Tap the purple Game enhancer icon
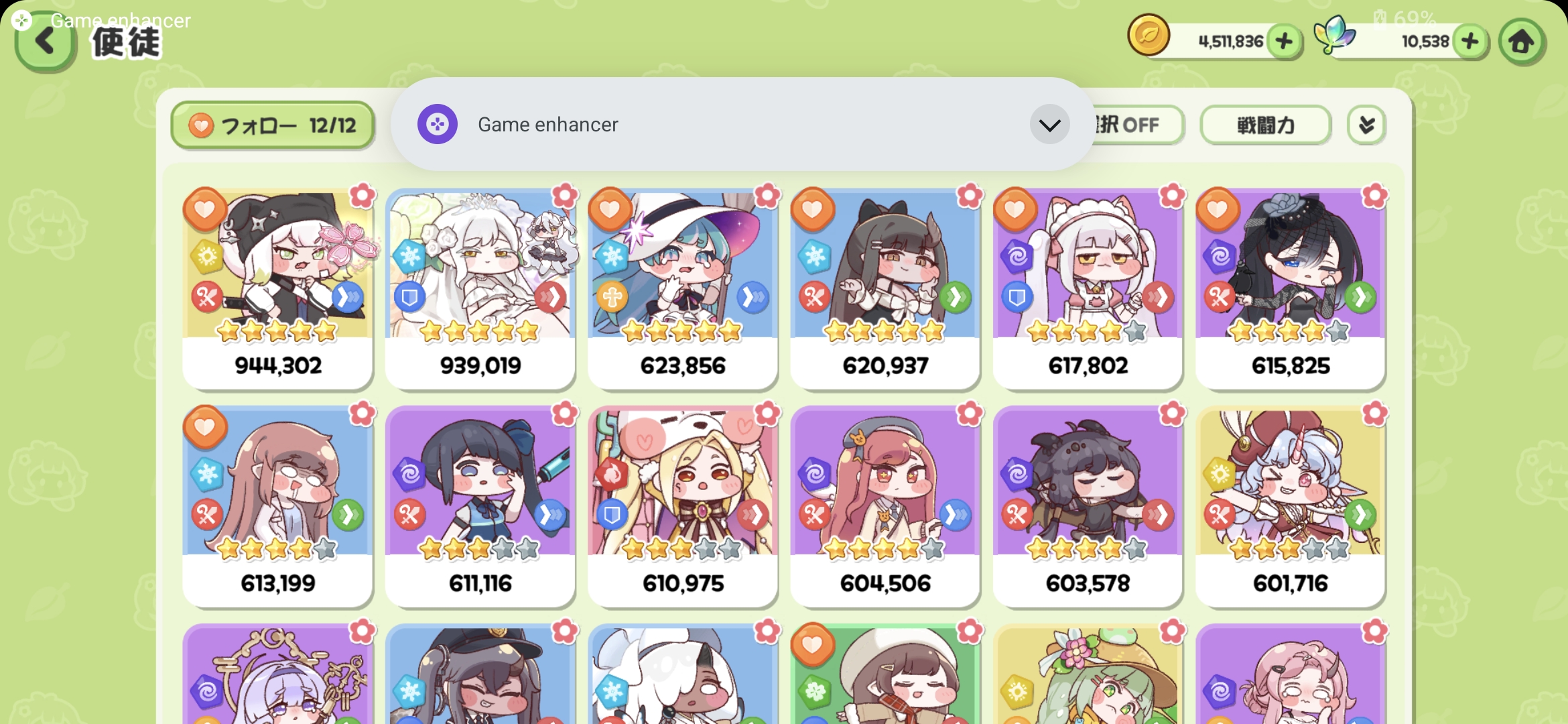The image size is (1568, 724). (437, 124)
